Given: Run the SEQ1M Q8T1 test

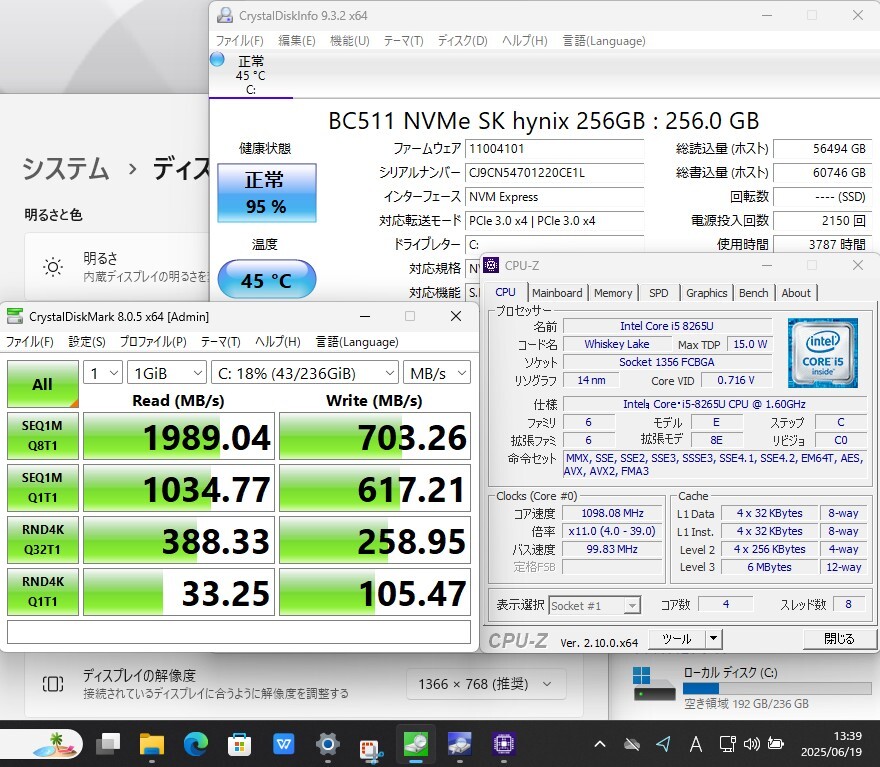Looking at the screenshot, I should point(43,436).
